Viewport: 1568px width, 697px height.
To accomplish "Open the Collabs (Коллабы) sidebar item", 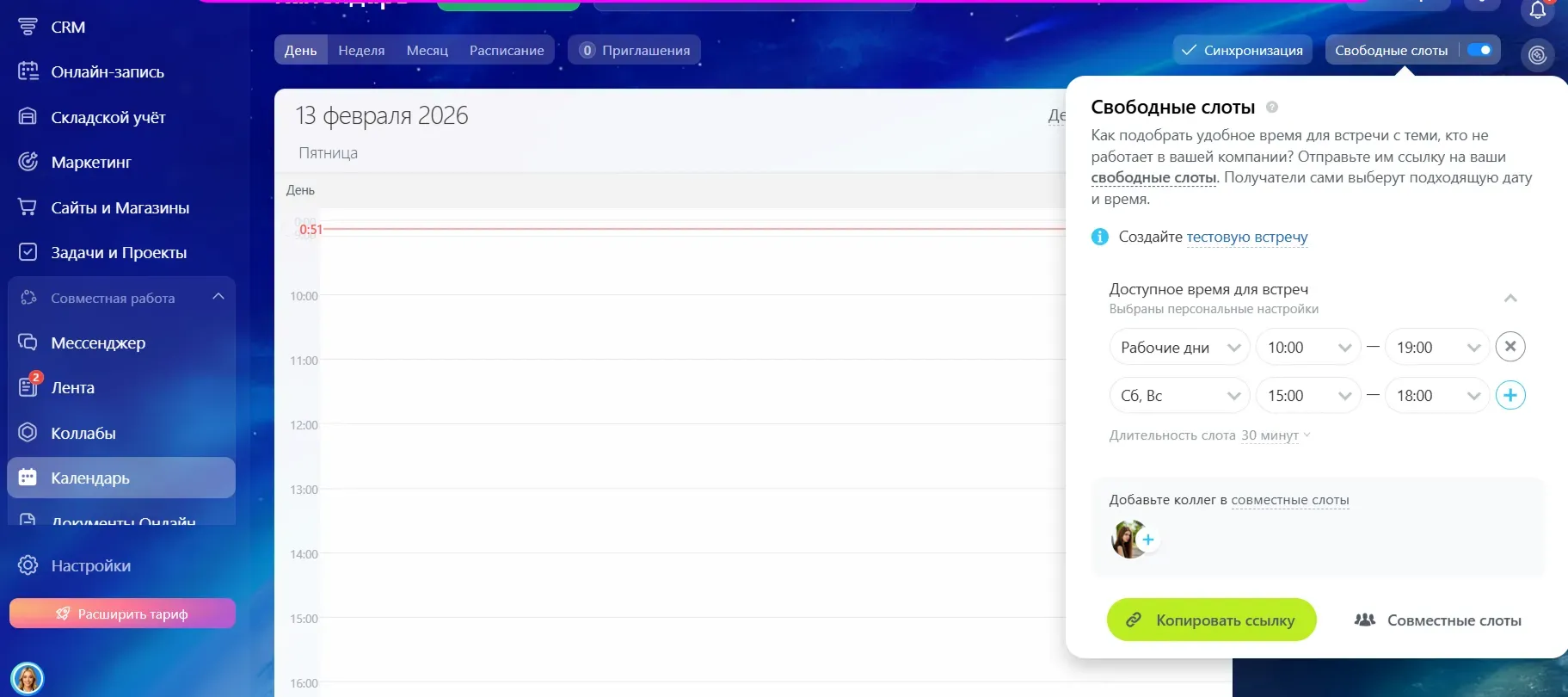I will pyautogui.click(x=83, y=433).
